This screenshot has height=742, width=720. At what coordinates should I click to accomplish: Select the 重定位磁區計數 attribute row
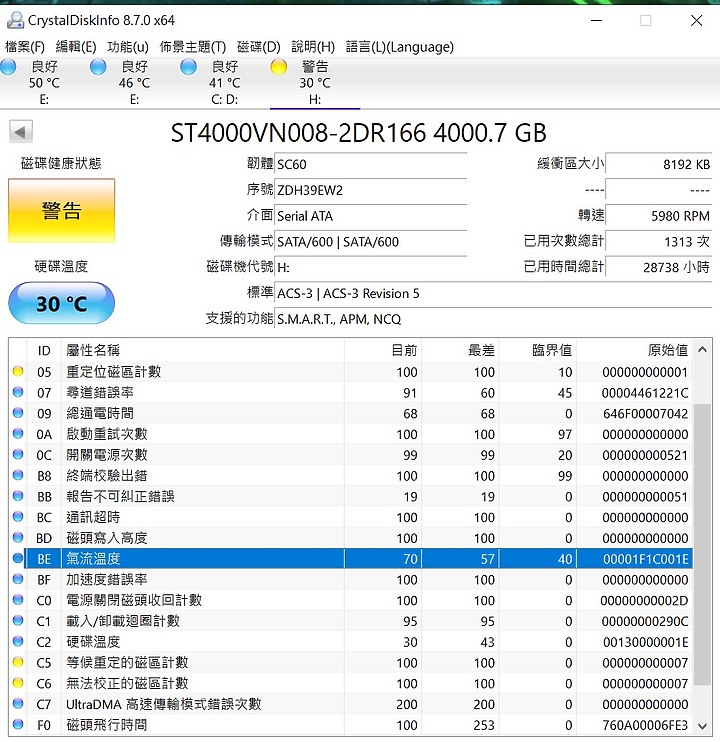pyautogui.click(x=351, y=372)
